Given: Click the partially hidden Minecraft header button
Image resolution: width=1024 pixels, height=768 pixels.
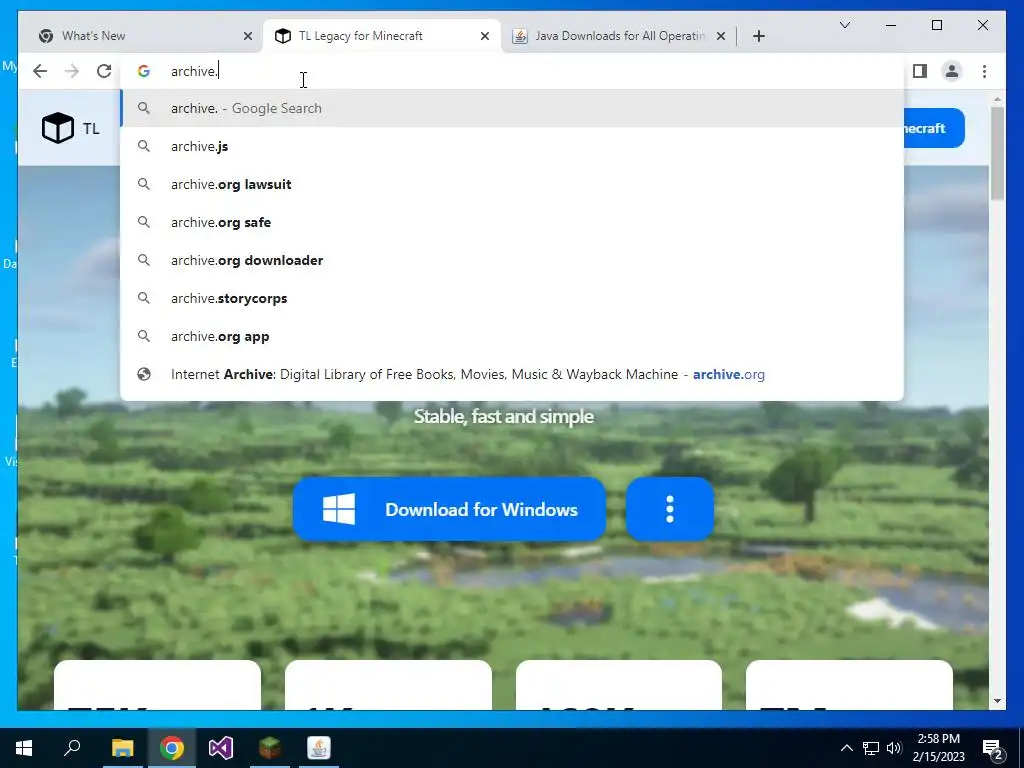Looking at the screenshot, I should pos(934,128).
